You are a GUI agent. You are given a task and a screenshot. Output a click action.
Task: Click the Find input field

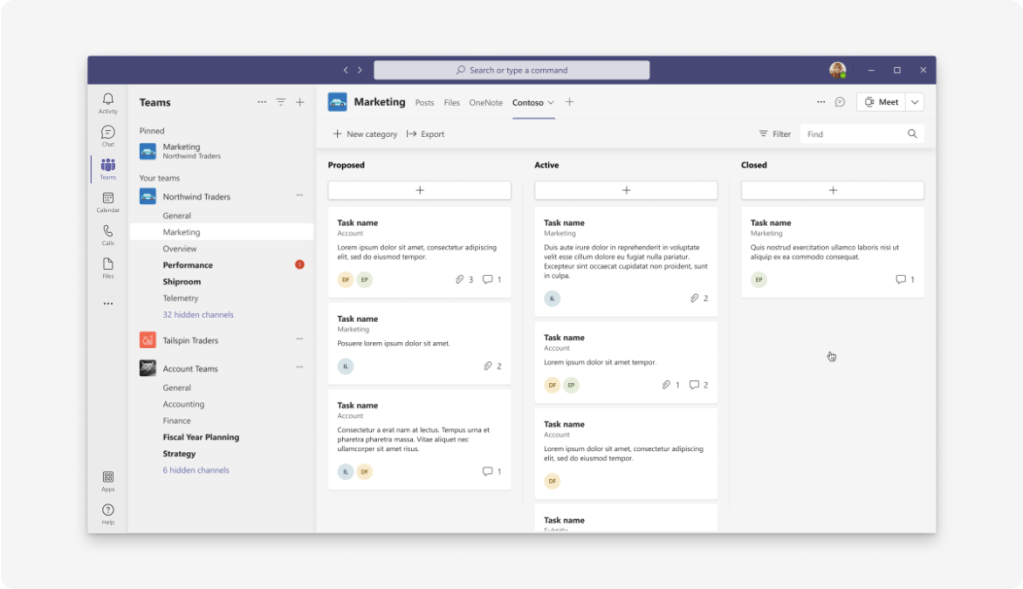(x=853, y=134)
